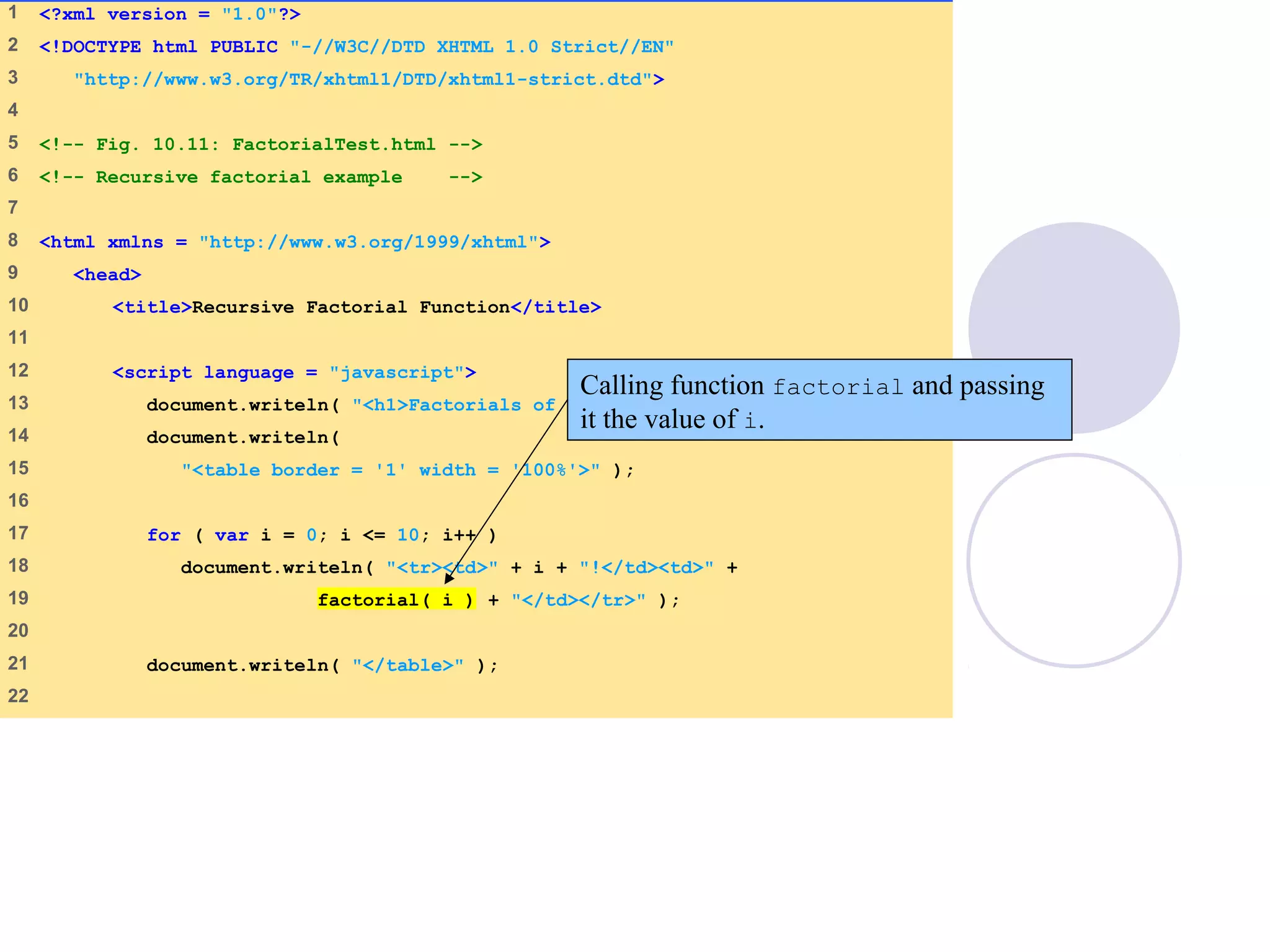
Task: Click the highlighted factorial( i ) call
Action: click(x=396, y=600)
